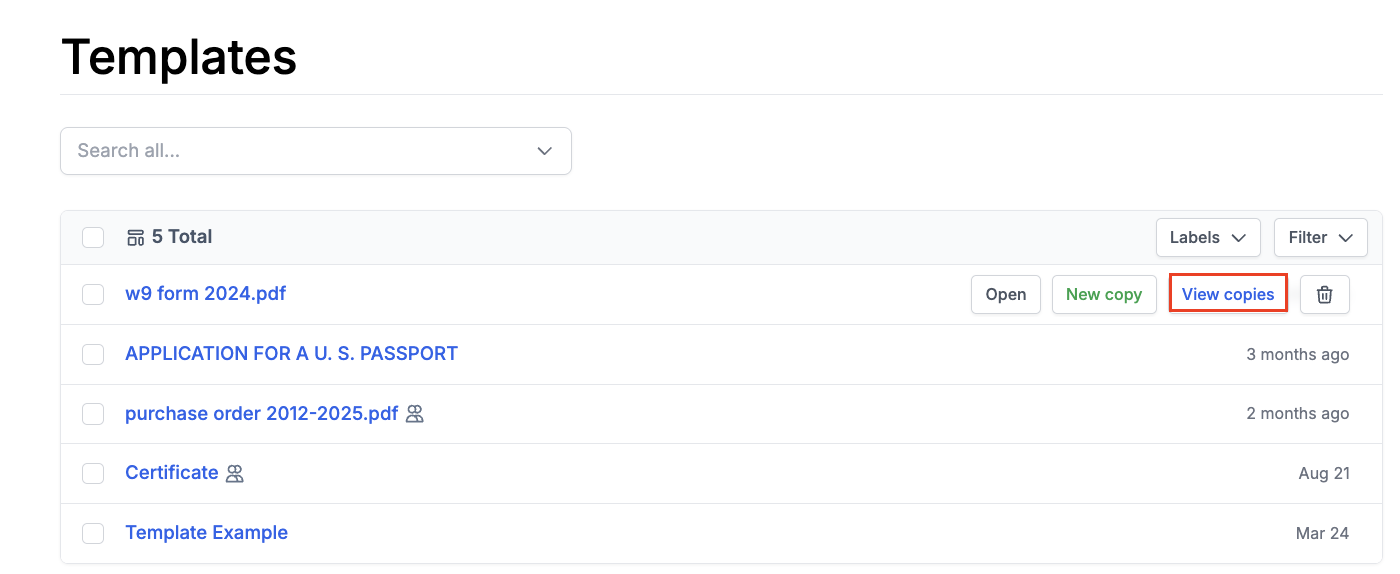Click the View copies button

pos(1228,295)
